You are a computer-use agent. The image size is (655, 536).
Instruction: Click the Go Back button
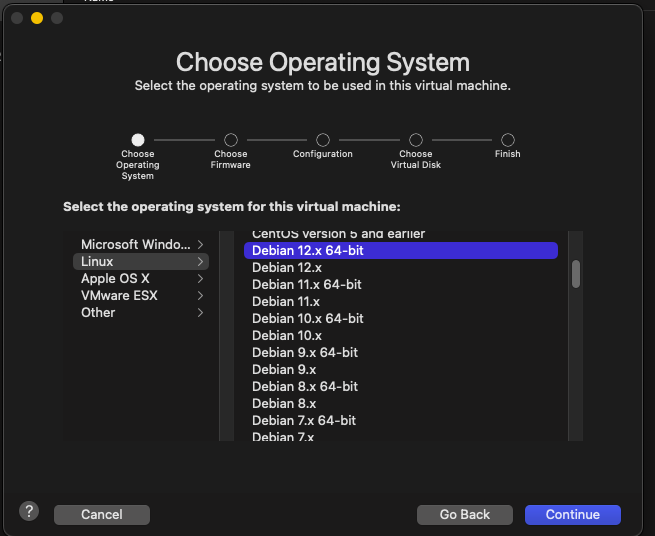pos(465,514)
